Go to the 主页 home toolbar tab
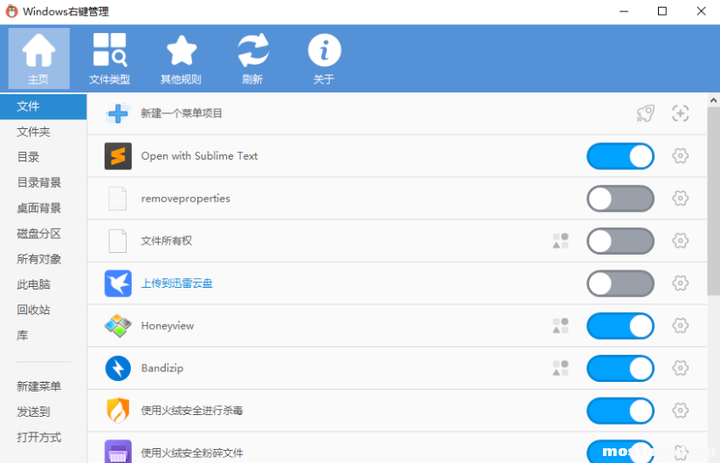 tap(39, 58)
